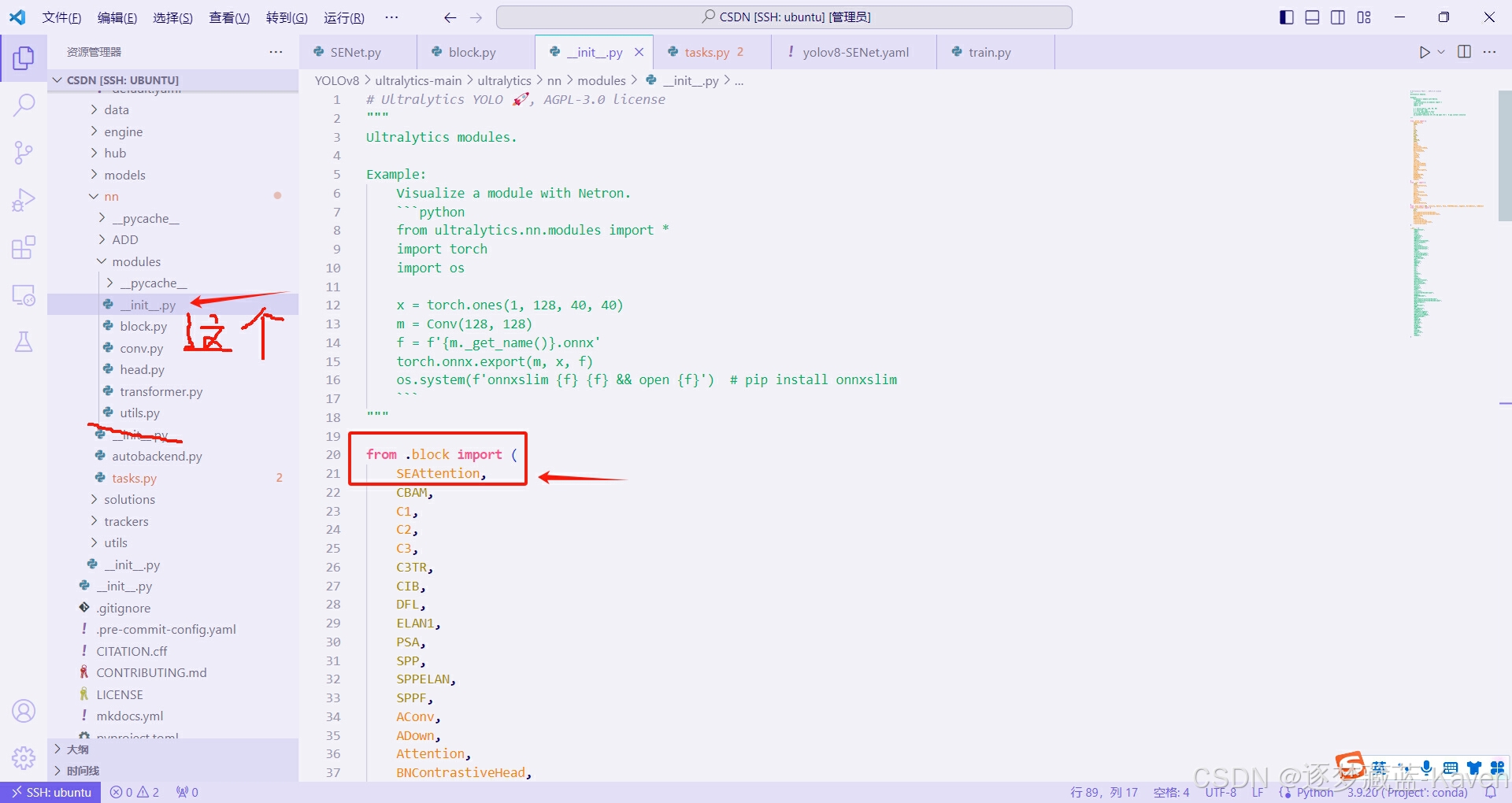Screen dimensions: 1512x803
Task: Switch to the yolov8-SENet.yaml tab
Action: (x=855, y=52)
